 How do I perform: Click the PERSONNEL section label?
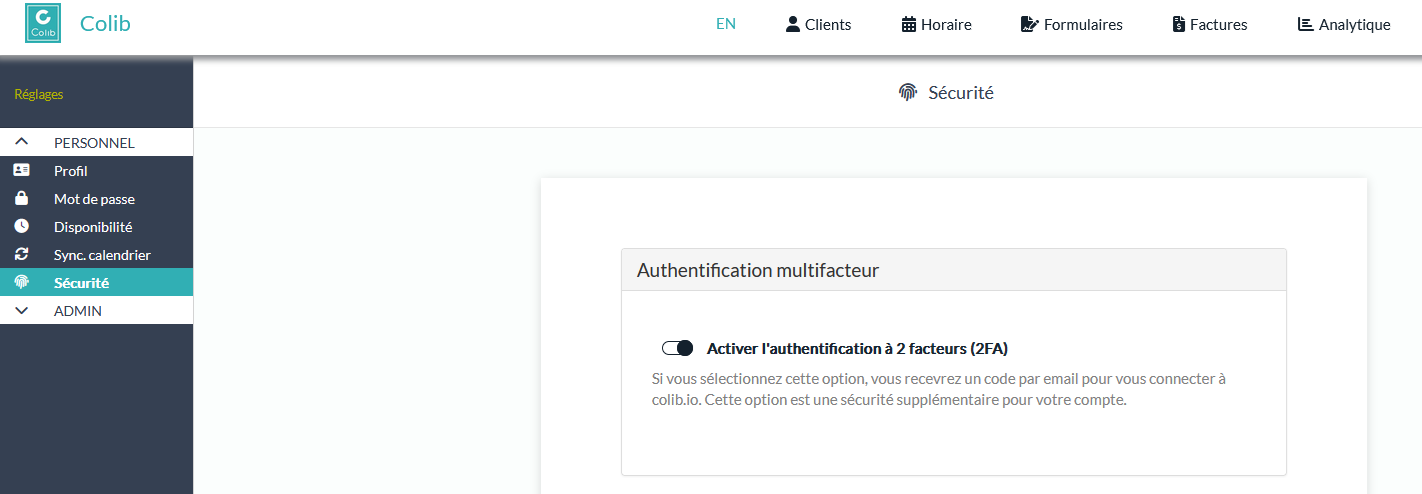coord(94,143)
